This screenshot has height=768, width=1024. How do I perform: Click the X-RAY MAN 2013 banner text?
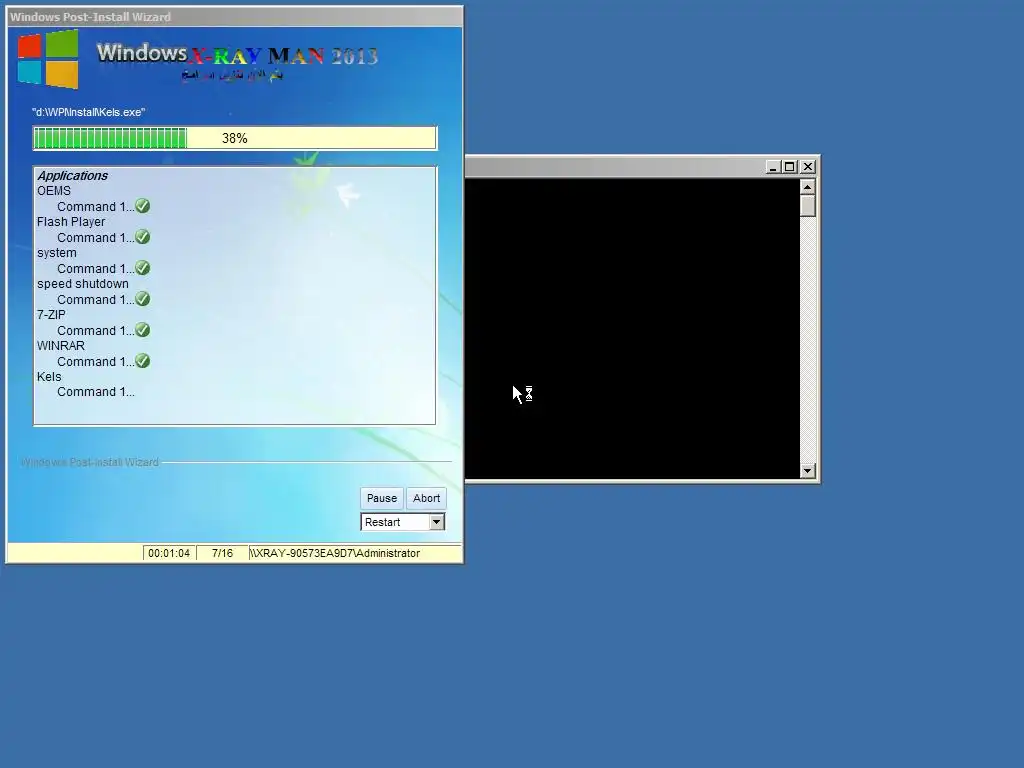click(283, 57)
